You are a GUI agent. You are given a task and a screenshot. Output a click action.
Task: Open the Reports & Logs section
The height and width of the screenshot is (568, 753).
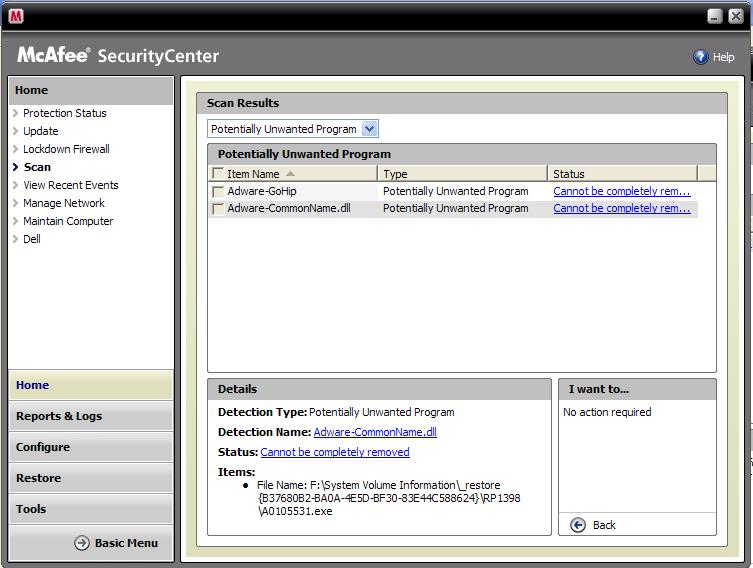click(x=91, y=416)
